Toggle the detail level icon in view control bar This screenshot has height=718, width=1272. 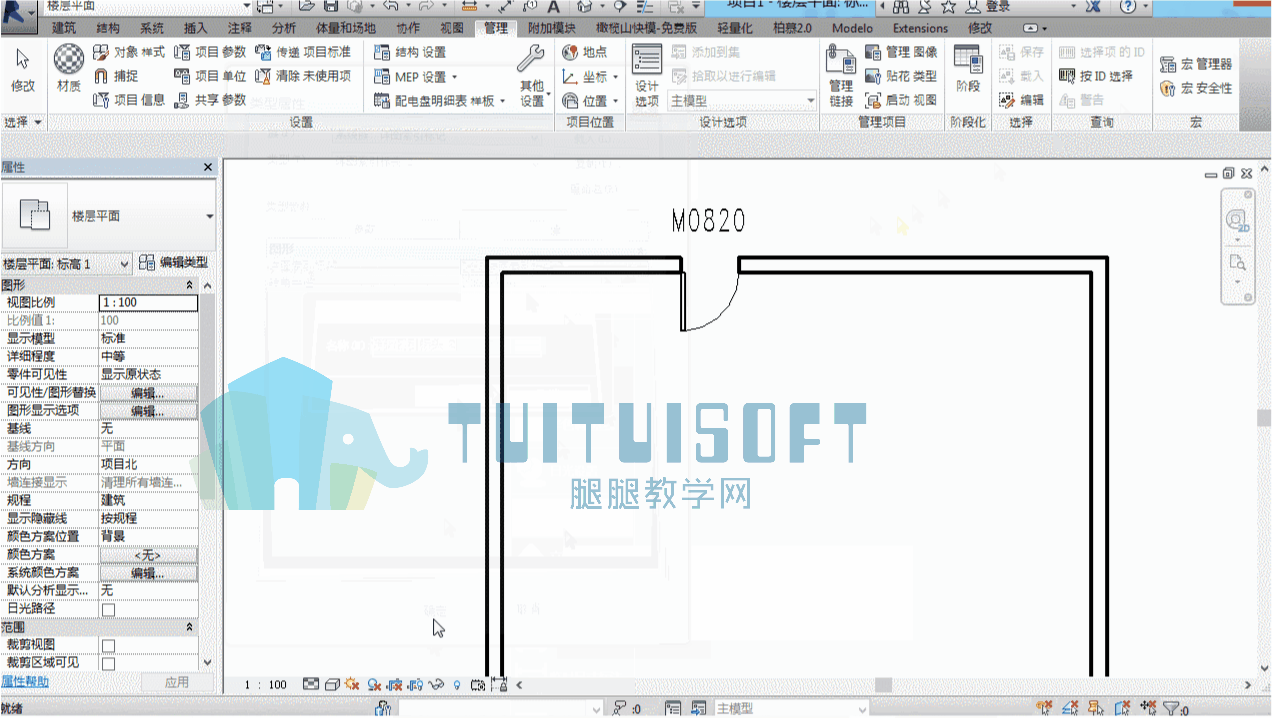[310, 685]
